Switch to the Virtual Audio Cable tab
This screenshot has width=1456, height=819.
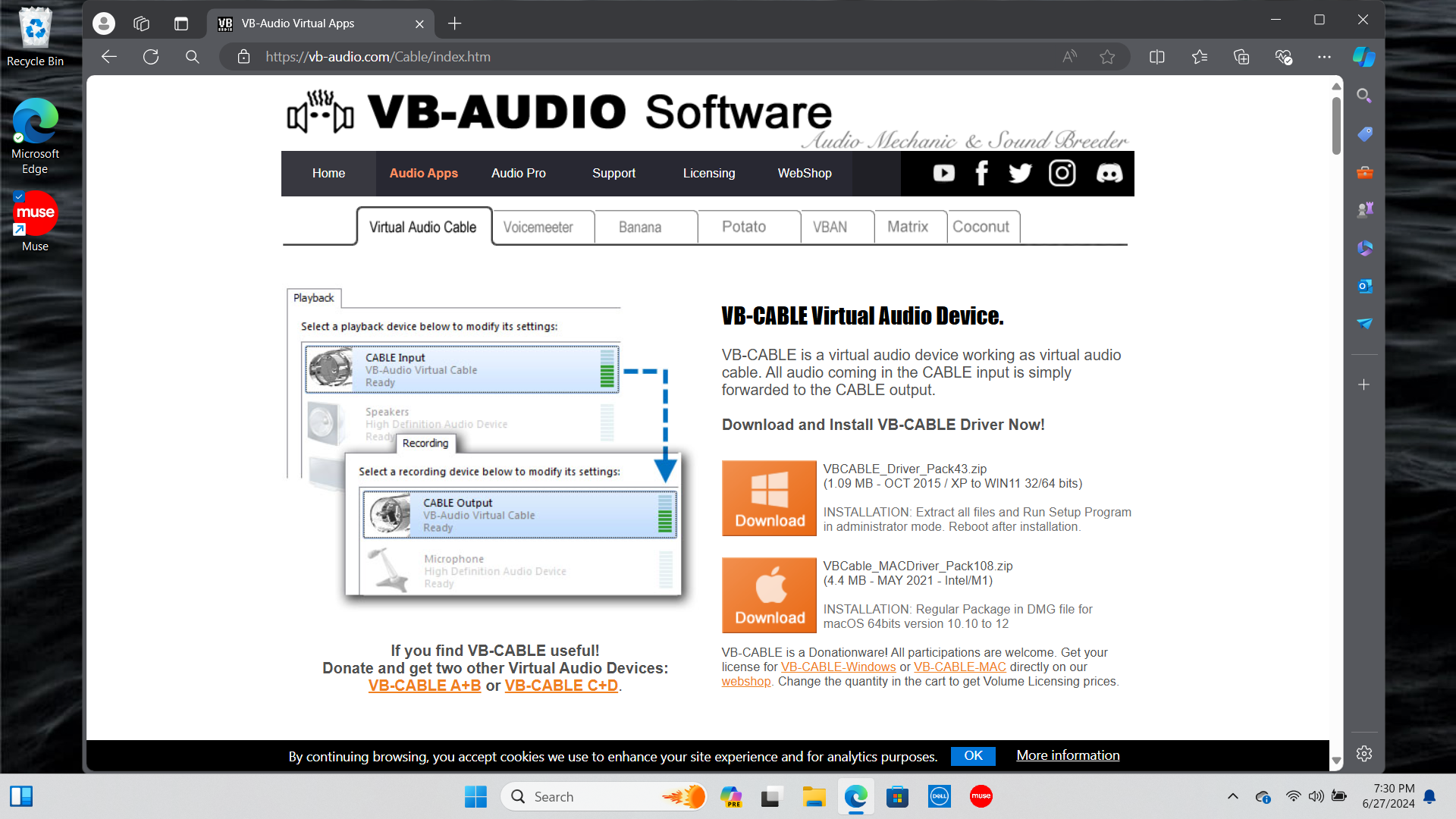click(x=423, y=227)
